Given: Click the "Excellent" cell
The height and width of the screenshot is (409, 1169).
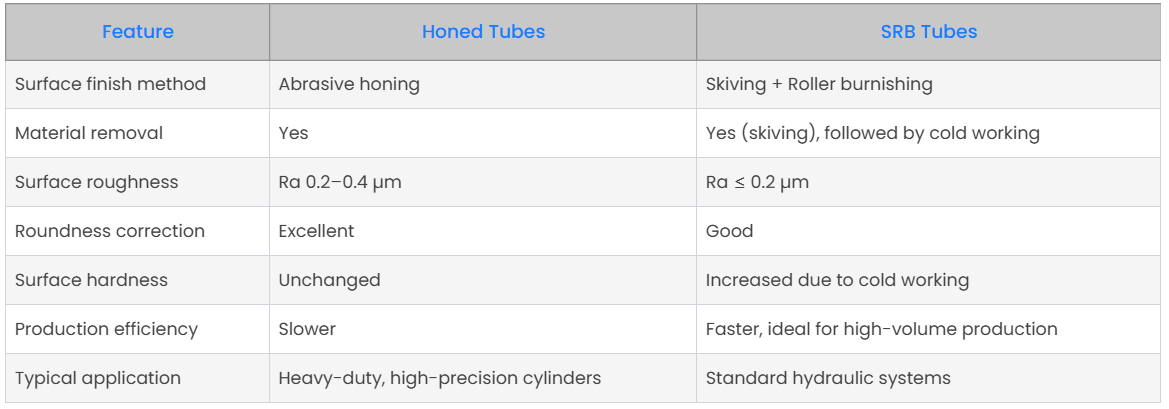Looking at the screenshot, I should click(x=316, y=231).
